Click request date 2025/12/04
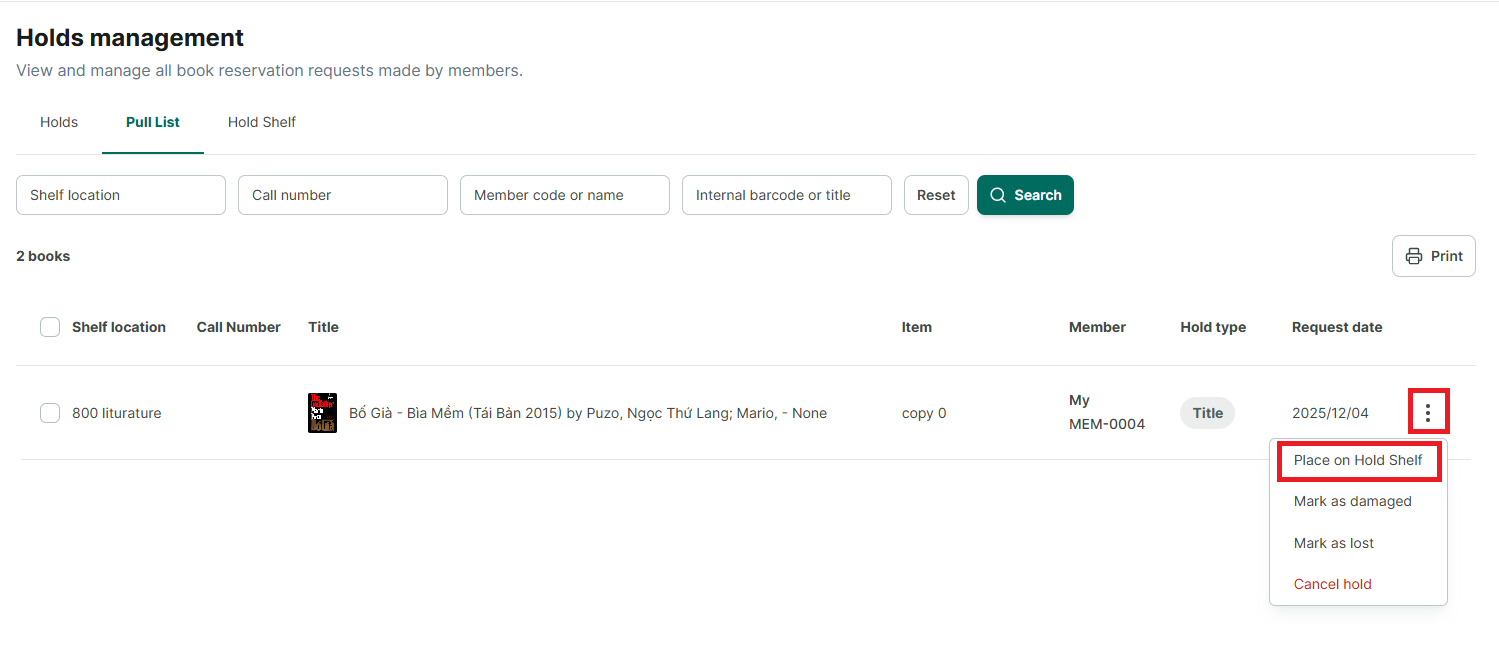This screenshot has height=656, width=1499. coord(1331,413)
